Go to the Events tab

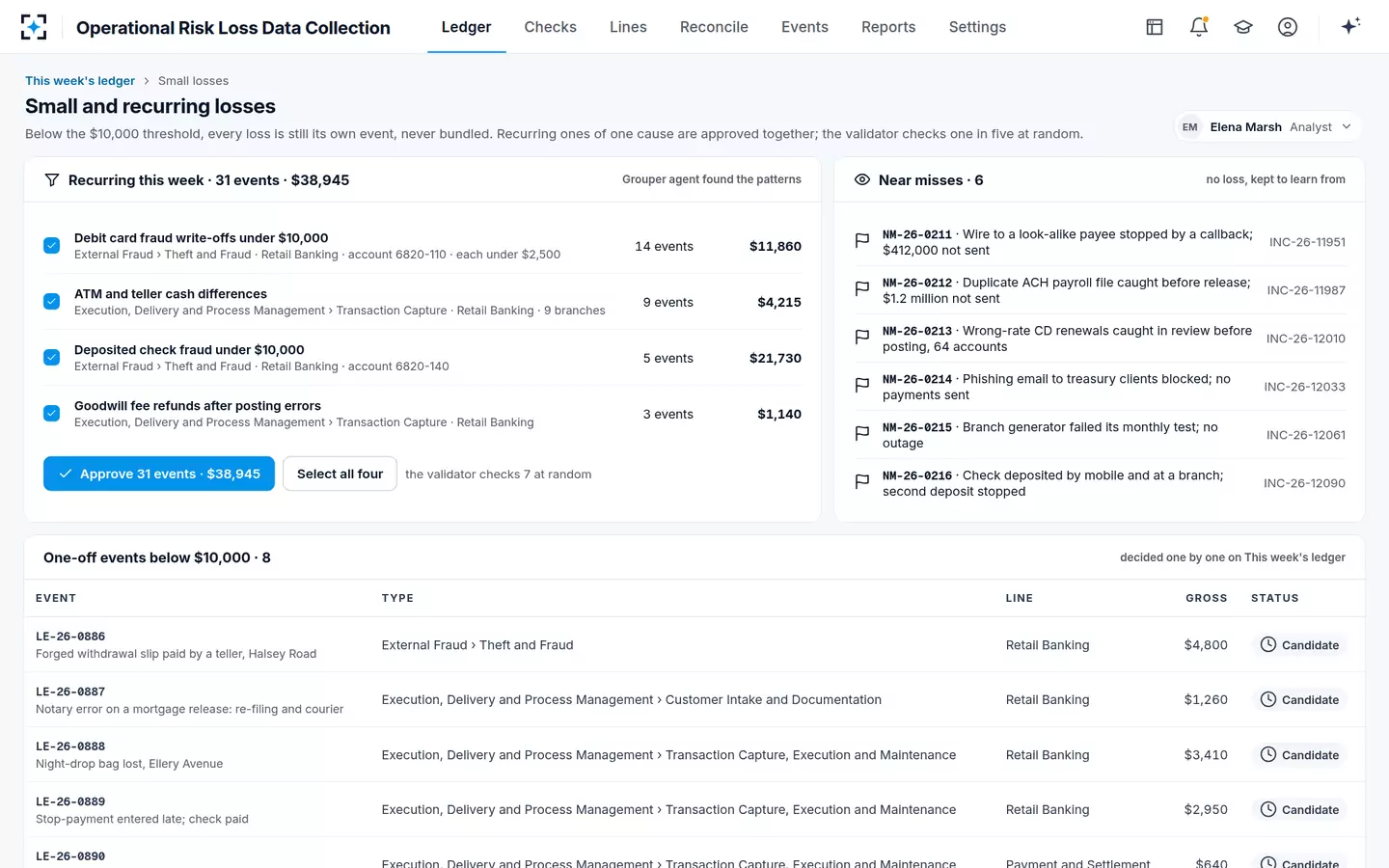click(x=804, y=27)
